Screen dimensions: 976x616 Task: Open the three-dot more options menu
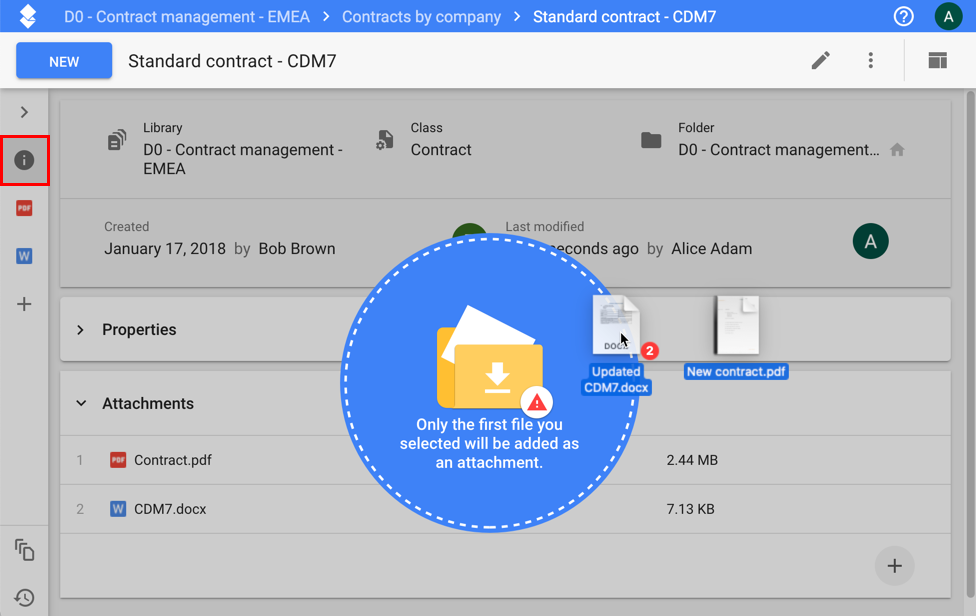click(870, 60)
